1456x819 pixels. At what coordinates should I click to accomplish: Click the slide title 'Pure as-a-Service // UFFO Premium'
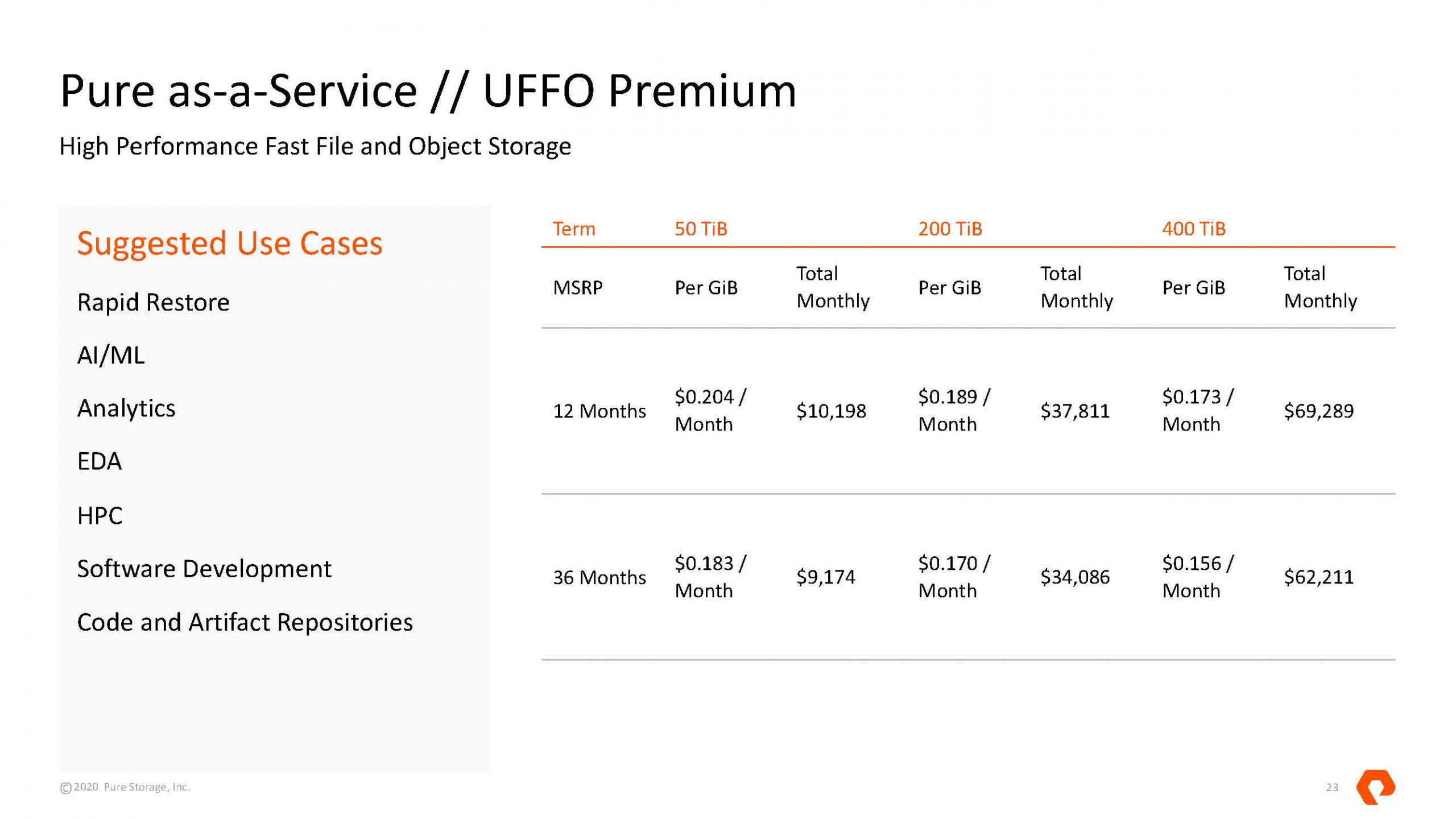point(428,91)
